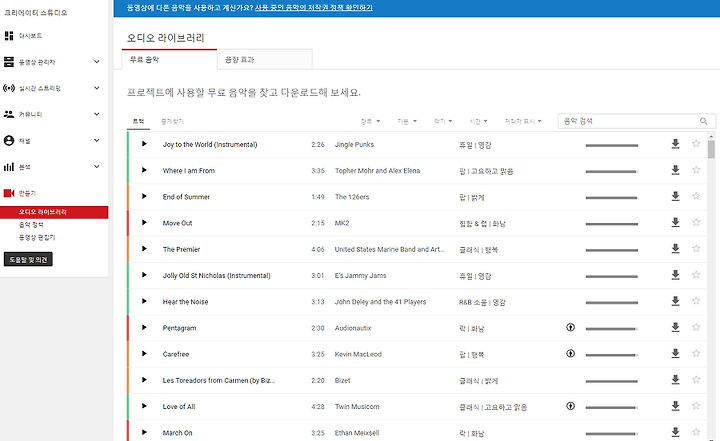
Task: Download the Where I am From track
Action: pyautogui.click(x=675, y=170)
